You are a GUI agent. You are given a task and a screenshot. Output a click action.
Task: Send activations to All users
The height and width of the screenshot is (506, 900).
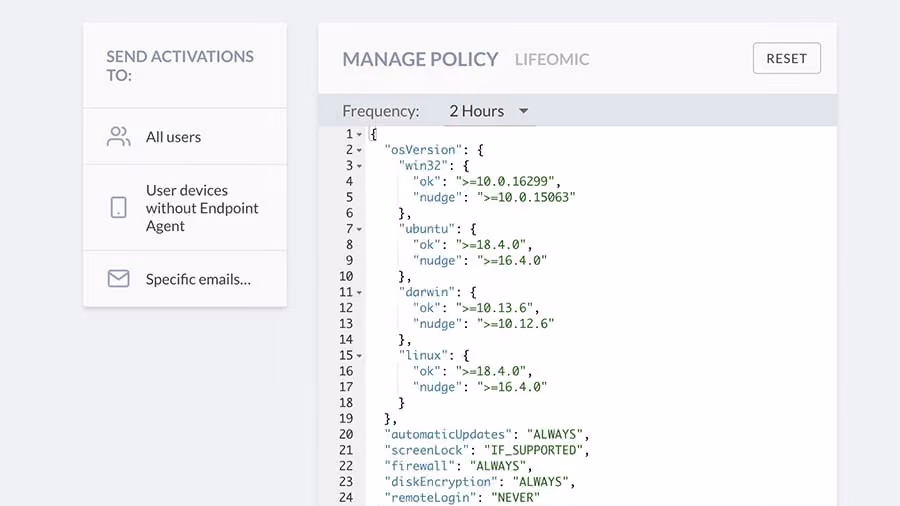185,137
